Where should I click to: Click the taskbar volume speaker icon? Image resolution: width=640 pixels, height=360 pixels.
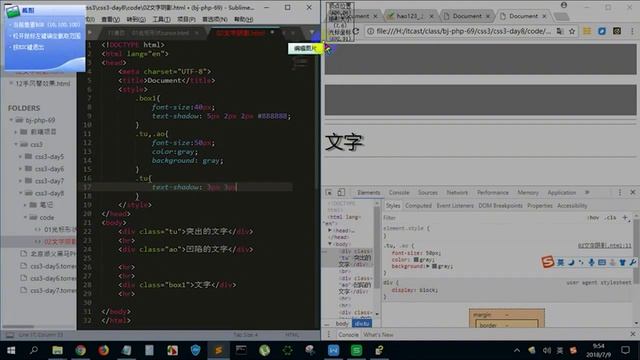coord(547,350)
